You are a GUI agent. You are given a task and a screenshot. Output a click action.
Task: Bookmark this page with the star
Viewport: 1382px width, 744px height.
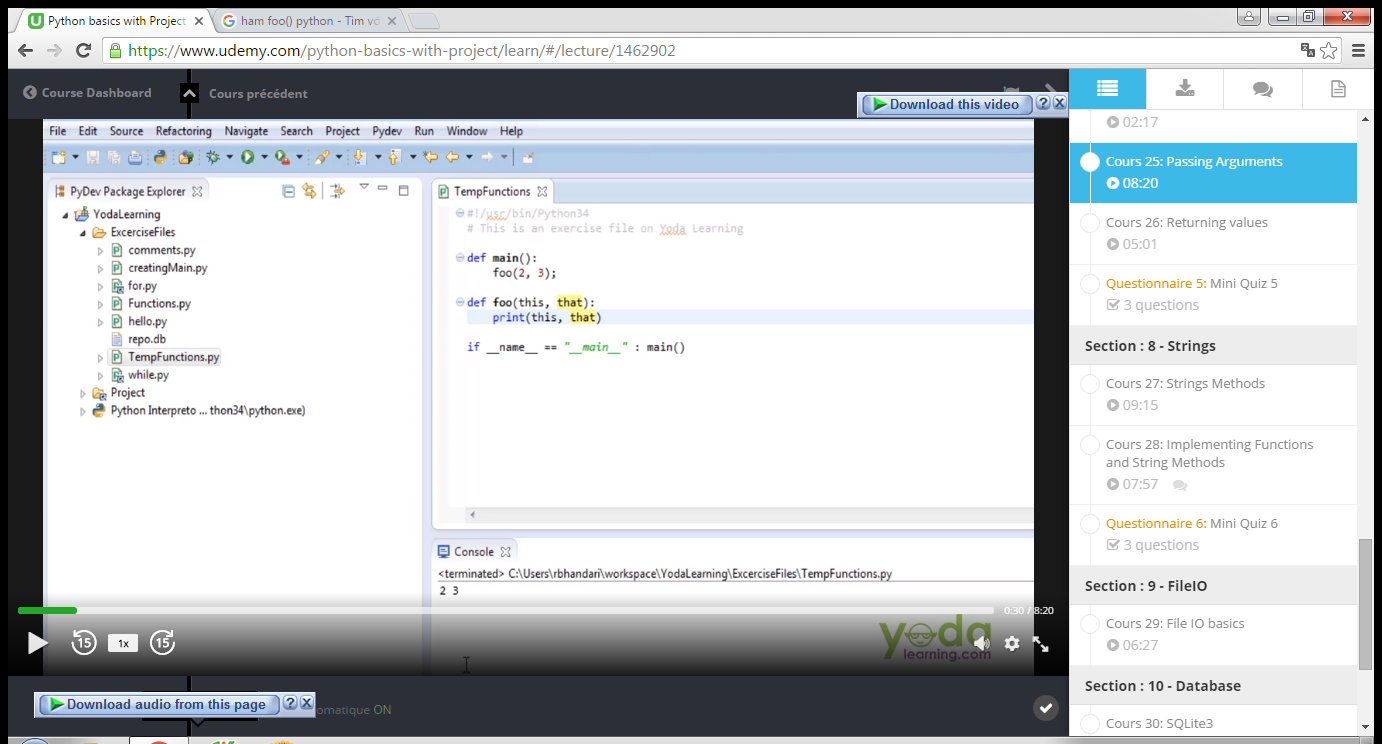(x=1328, y=50)
